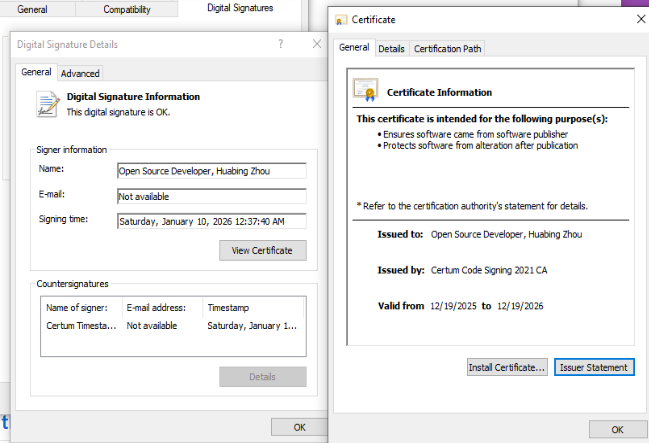The height and width of the screenshot is (443, 649).
Task: Click the E-mail field showing Not available
Action: (212, 197)
